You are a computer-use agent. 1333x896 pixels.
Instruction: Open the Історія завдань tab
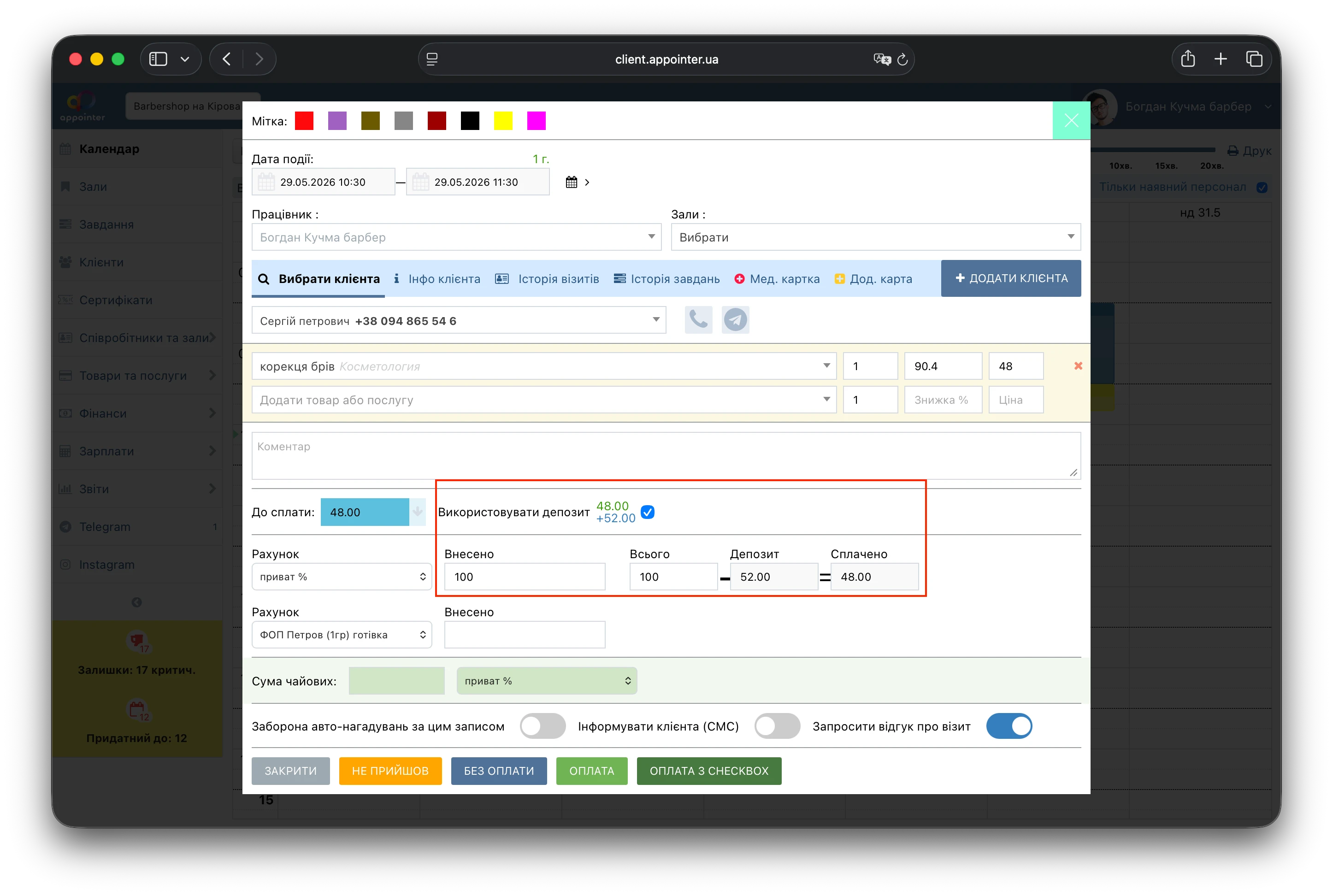[667, 279]
